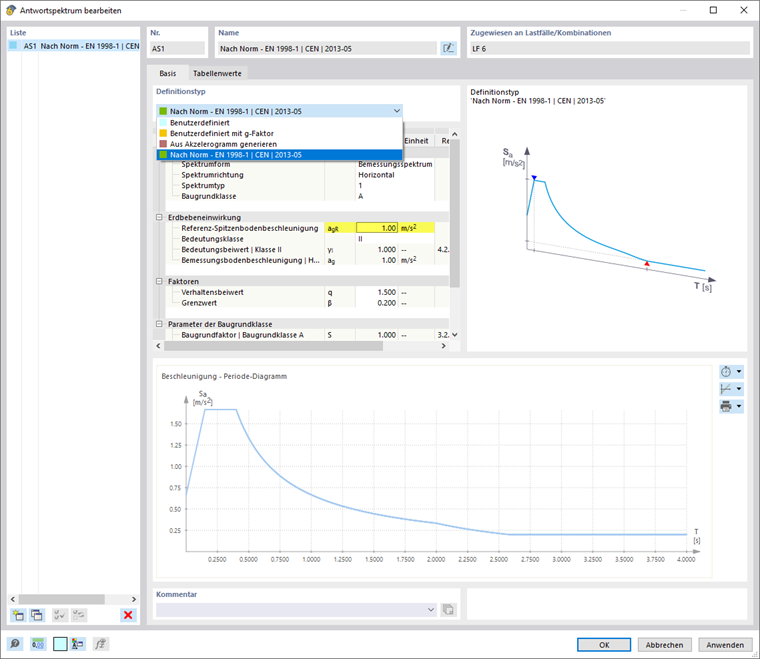
Task: Open the units and decimals icon
Action: [x=38, y=644]
